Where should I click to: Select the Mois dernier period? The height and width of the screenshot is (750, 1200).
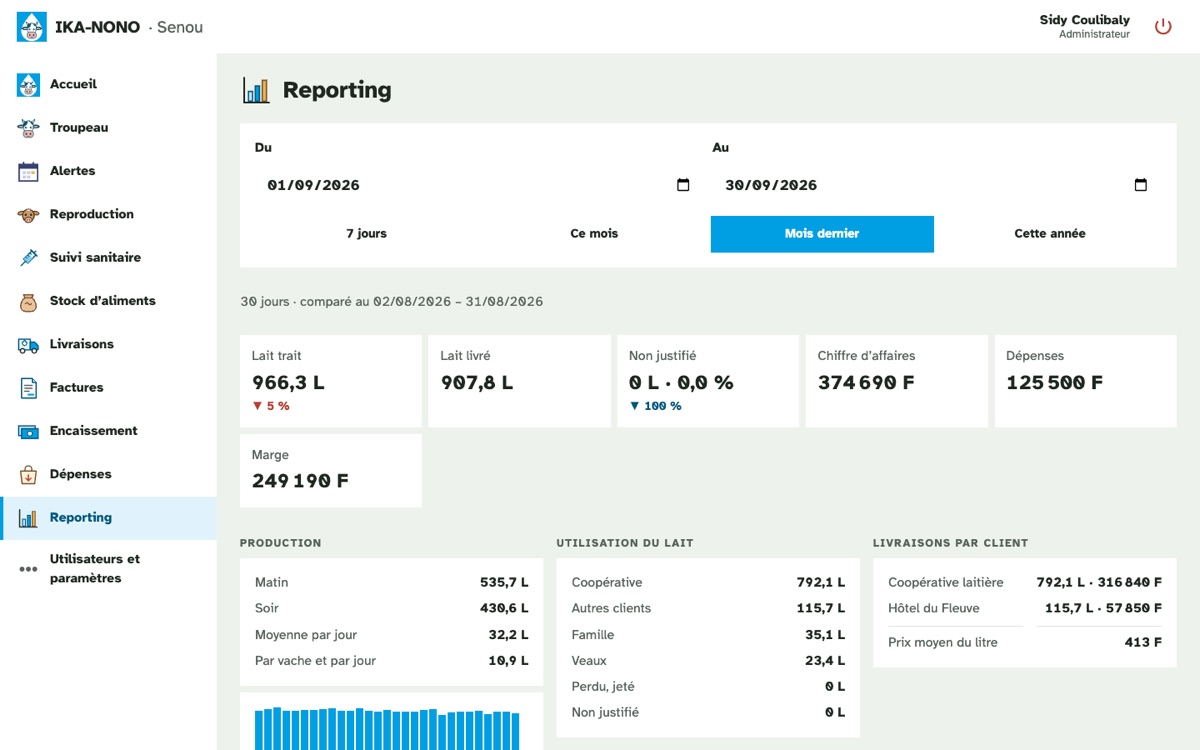pos(822,234)
